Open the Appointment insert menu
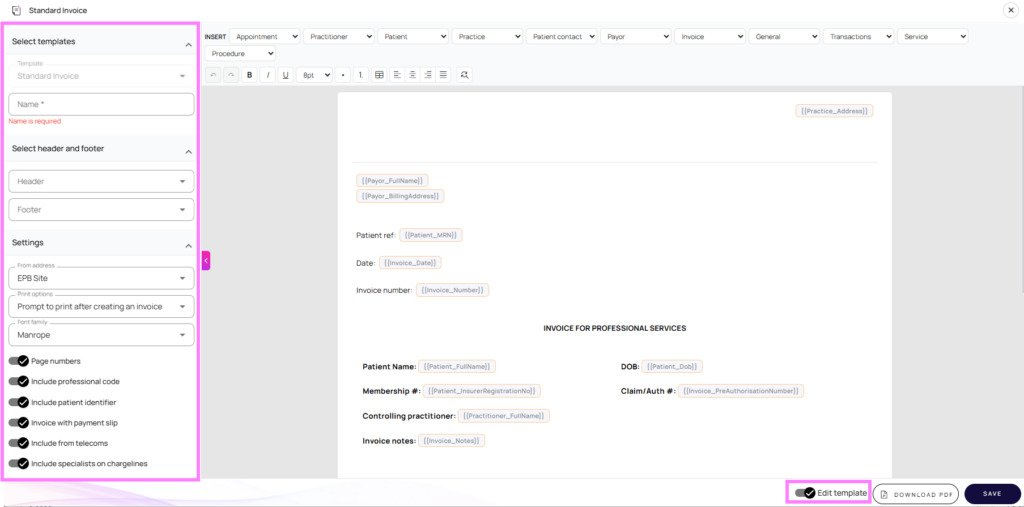Viewport: 1024px width, 507px height. coord(264,37)
